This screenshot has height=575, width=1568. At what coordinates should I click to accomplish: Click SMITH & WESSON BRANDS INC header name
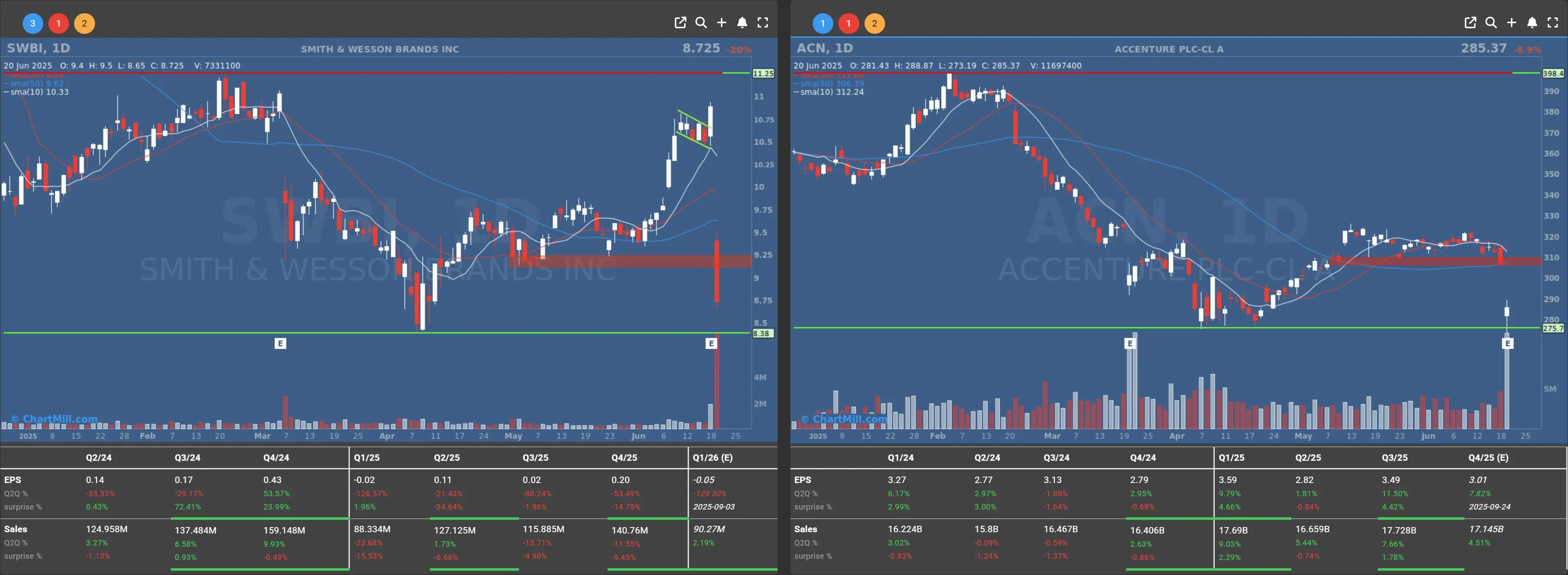coord(380,49)
